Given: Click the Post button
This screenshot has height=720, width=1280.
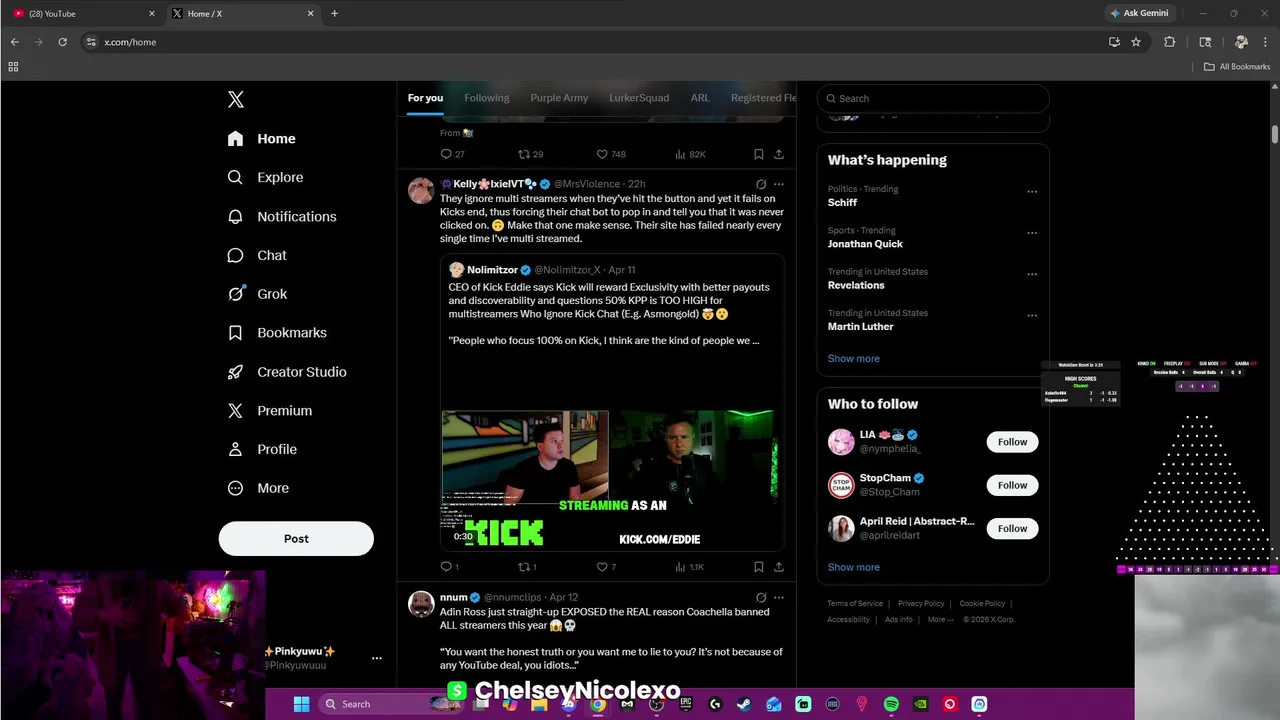Looking at the screenshot, I should (x=296, y=538).
